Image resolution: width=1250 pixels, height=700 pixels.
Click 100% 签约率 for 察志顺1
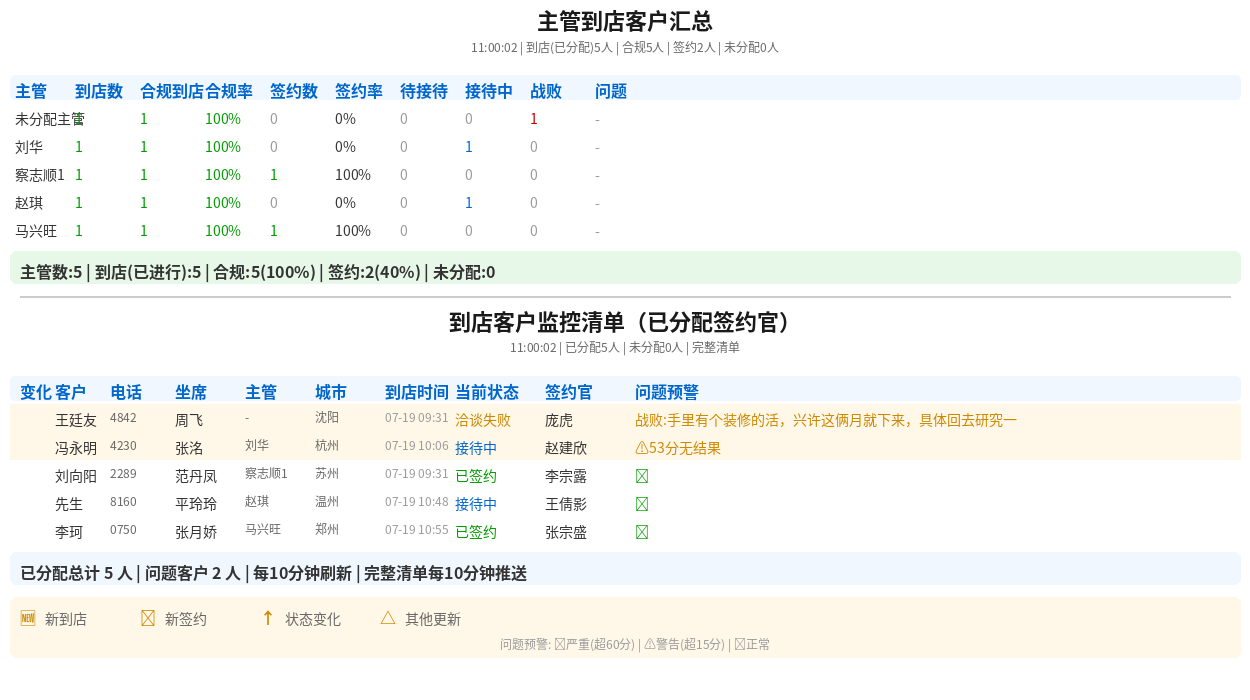[x=353, y=175]
